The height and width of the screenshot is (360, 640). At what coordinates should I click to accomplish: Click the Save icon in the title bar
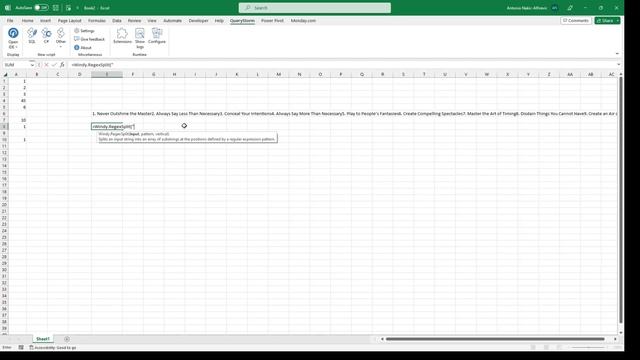click(56, 8)
